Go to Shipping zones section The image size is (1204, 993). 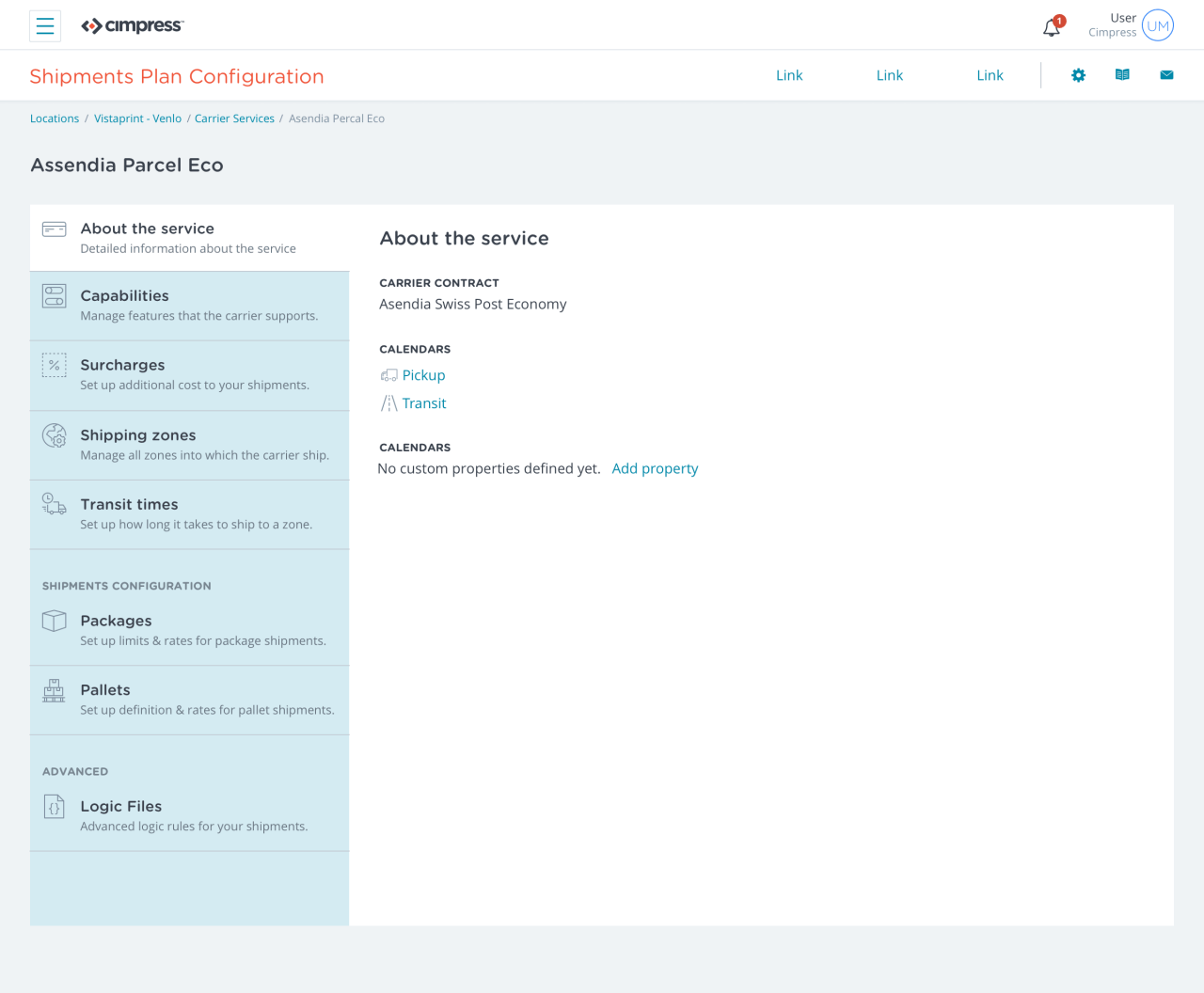pos(190,445)
